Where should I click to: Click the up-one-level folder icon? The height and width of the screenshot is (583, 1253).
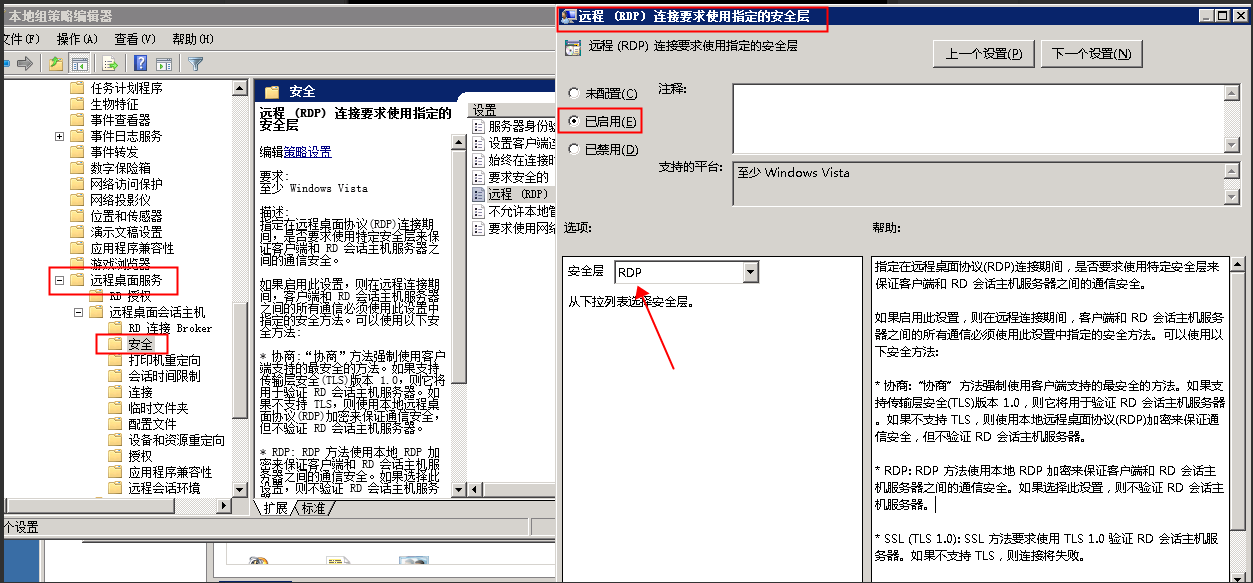pos(57,64)
